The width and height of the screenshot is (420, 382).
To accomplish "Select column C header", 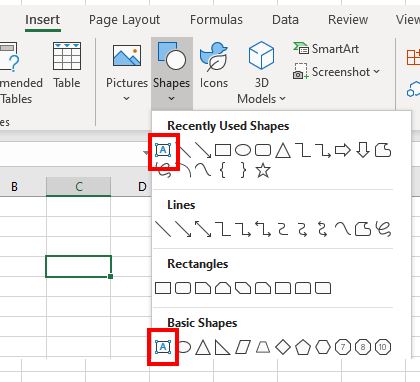I will coord(78,186).
